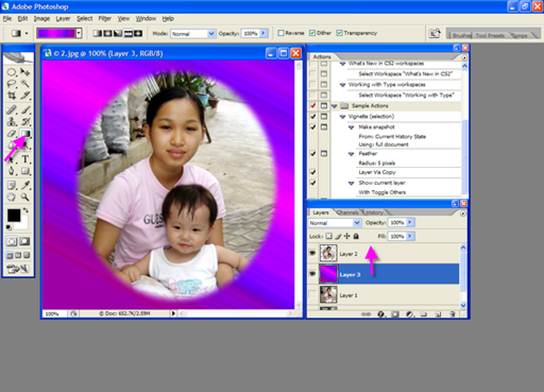Select the Lasso tool

click(x=11, y=84)
